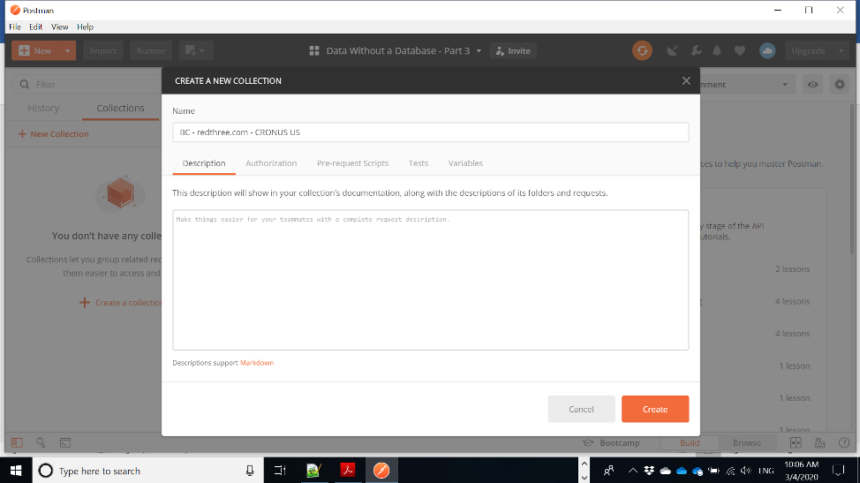Open the workspace dropdown 'Data Without a Database - Part 3'
This screenshot has height=483, width=860.
(396, 51)
